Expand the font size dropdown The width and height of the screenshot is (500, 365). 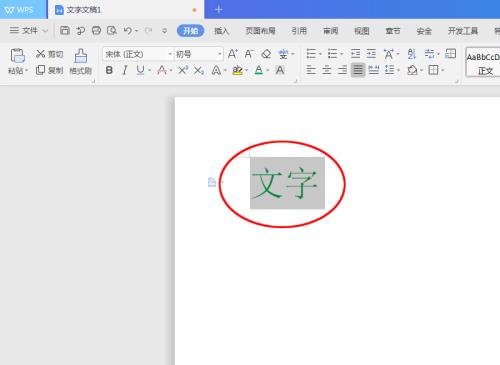219,54
